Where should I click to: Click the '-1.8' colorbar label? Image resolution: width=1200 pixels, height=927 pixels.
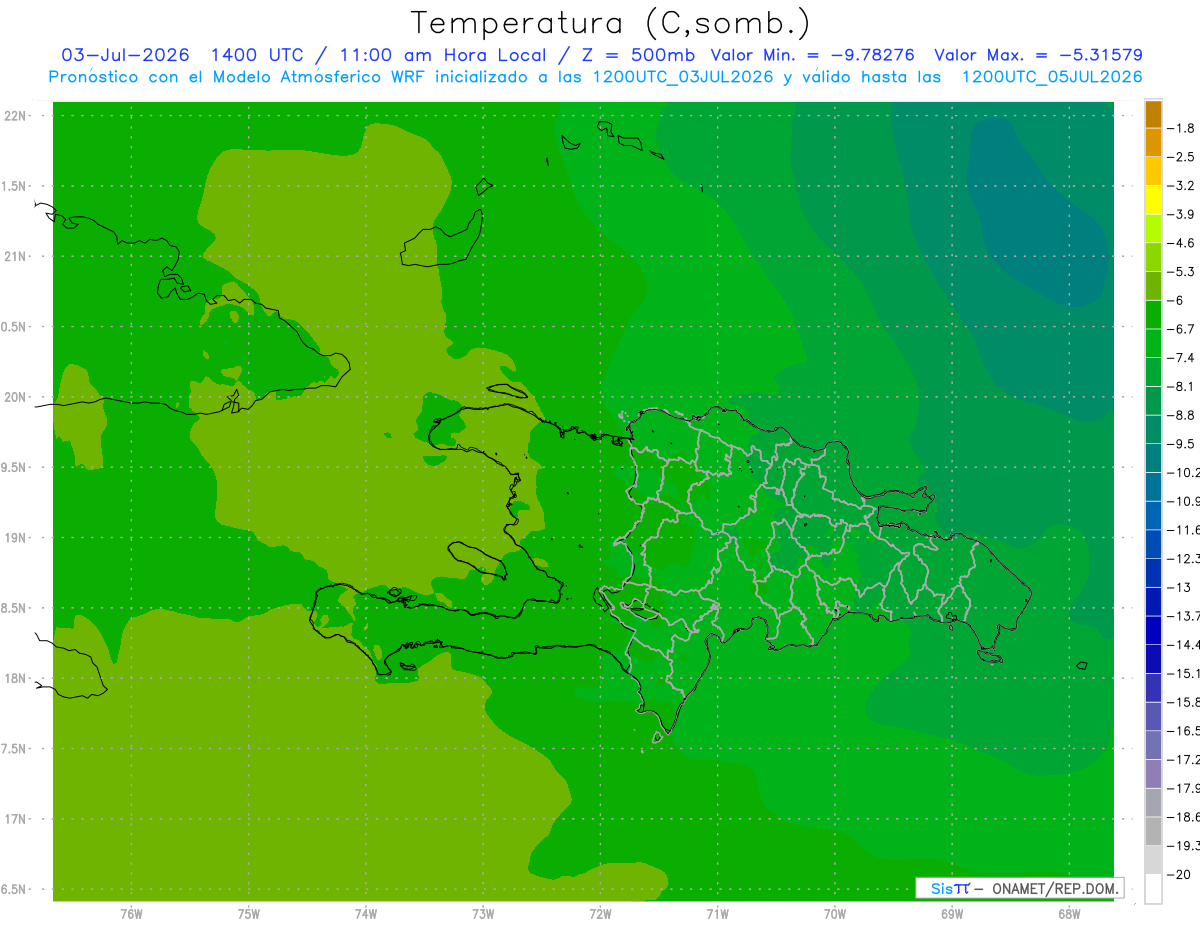pos(1182,128)
